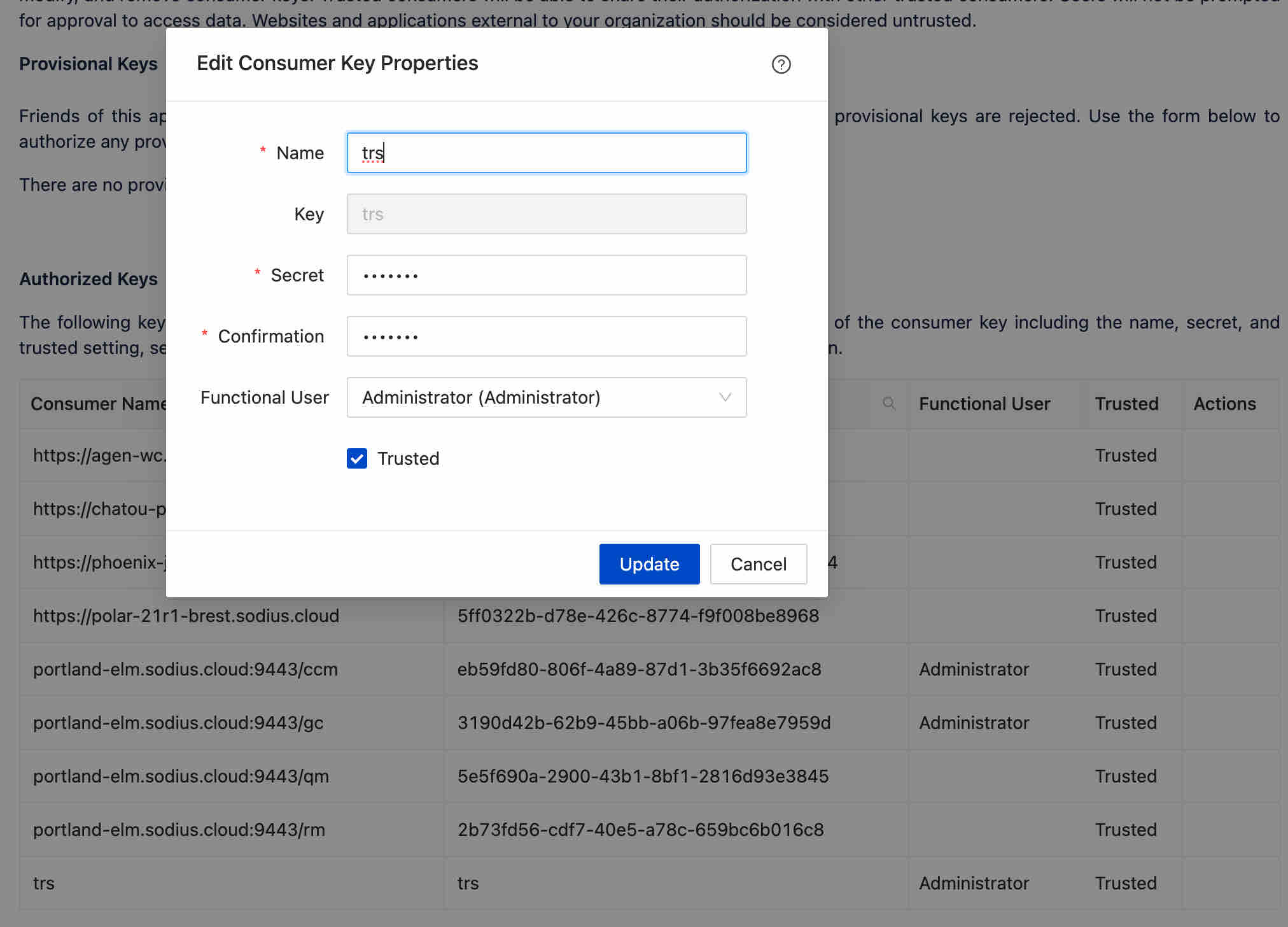Click key 2b73fd56-cdf7-40e5-a78c-659bc6b016c8
The height and width of the screenshot is (927, 1288).
[x=640, y=830]
